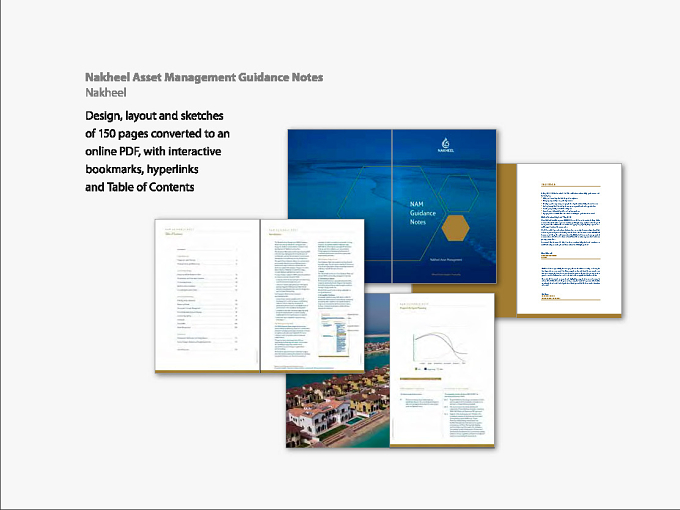Click the page with the line graph

(442, 370)
